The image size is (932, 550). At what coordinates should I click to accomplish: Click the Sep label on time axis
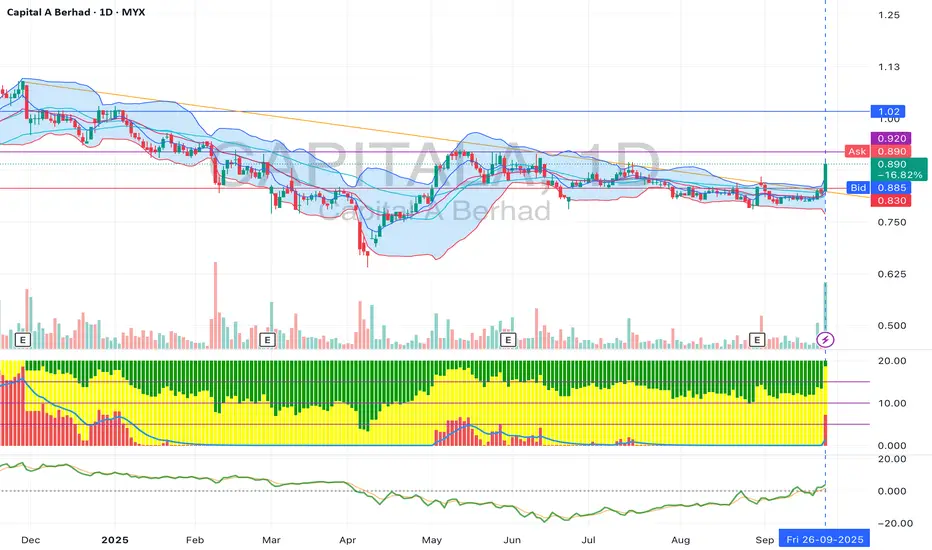(x=764, y=540)
